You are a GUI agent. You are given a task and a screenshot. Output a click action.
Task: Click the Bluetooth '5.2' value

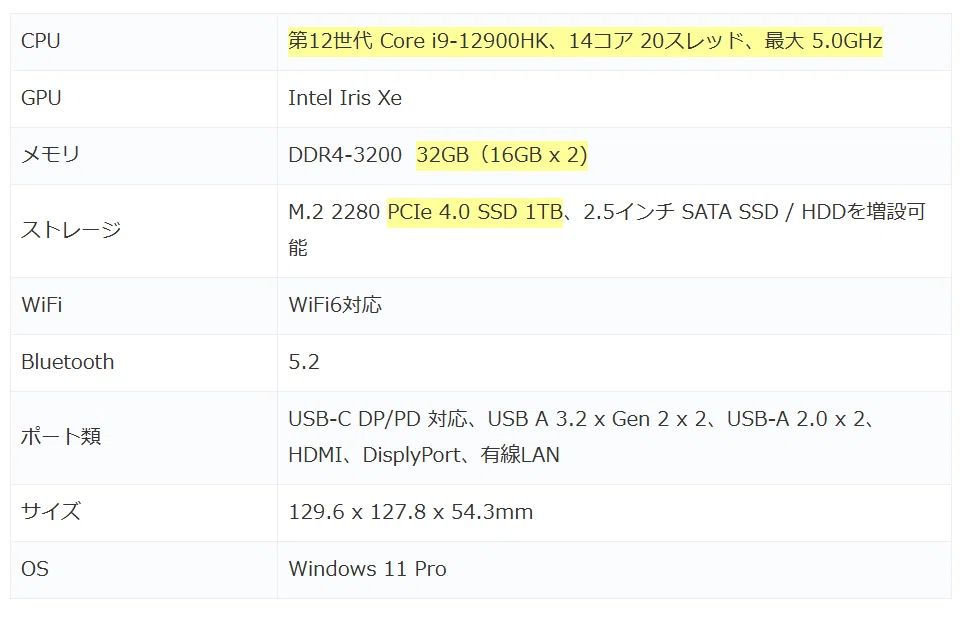point(304,362)
